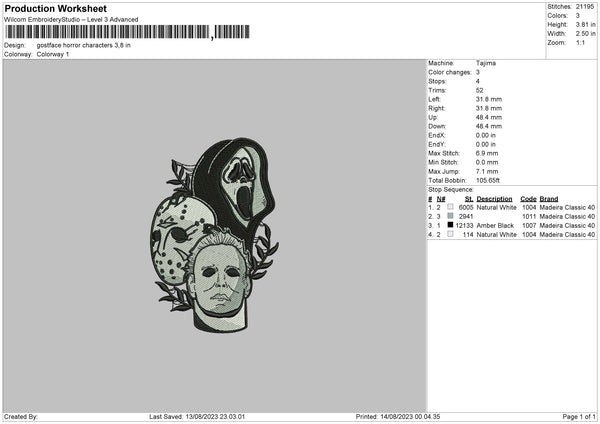Select the white swatch in stop row 1
Screen dimensions: 600x424
(x=450, y=207)
